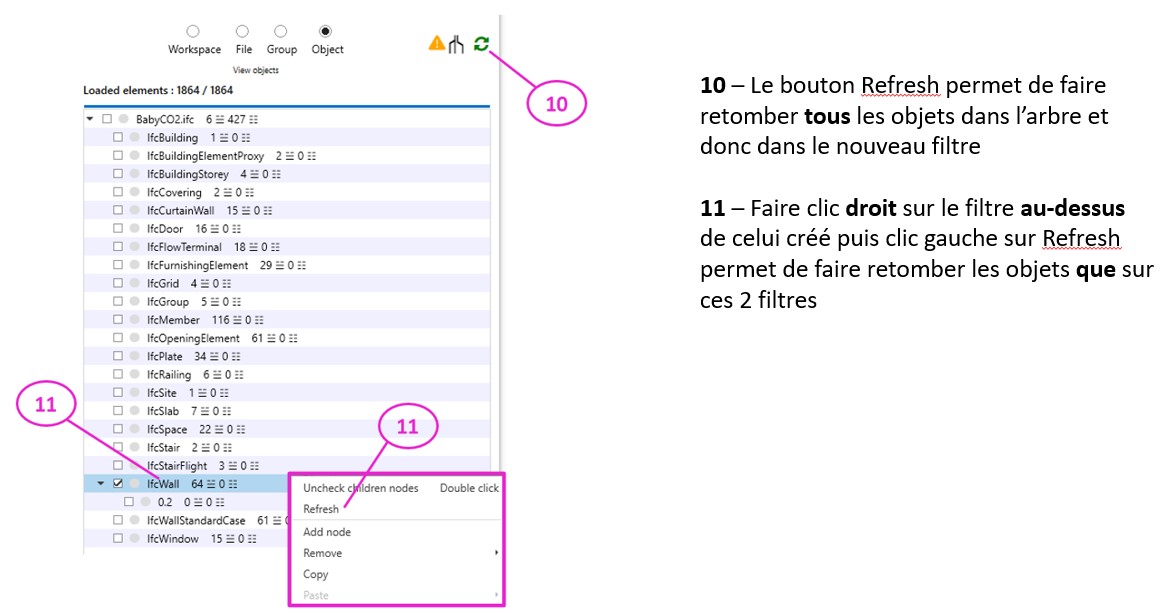1169x613 pixels.
Task: Click the list icon beside BabyCO2.ifc
Action: (220, 119)
